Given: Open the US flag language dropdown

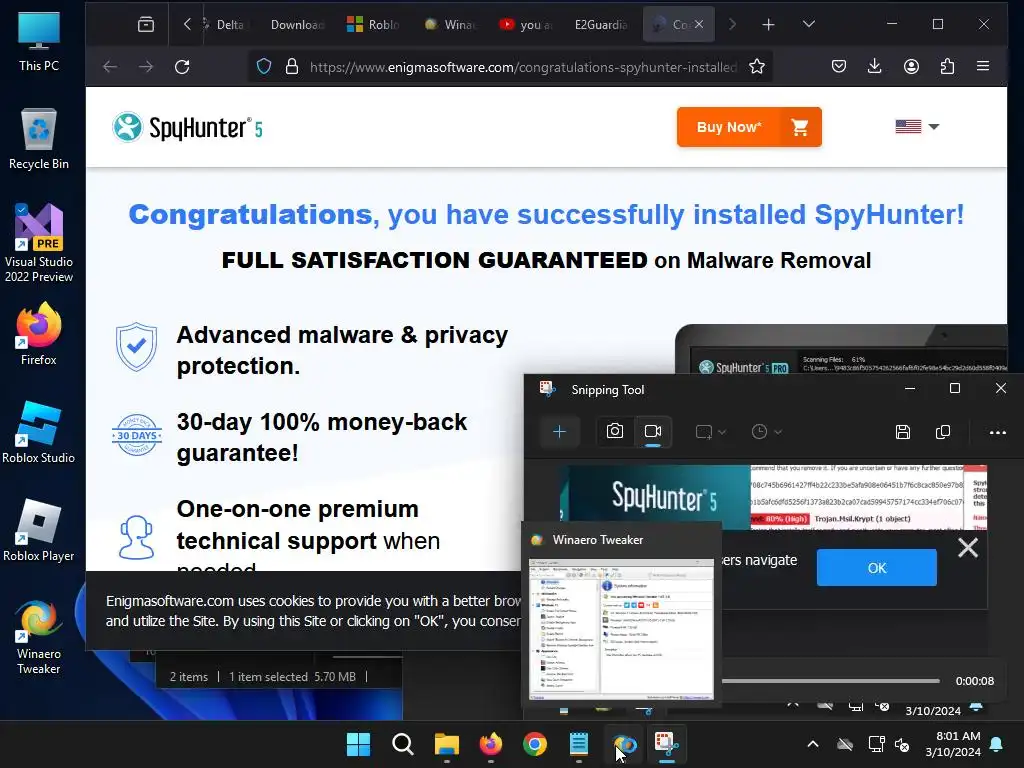Looking at the screenshot, I should [x=917, y=126].
